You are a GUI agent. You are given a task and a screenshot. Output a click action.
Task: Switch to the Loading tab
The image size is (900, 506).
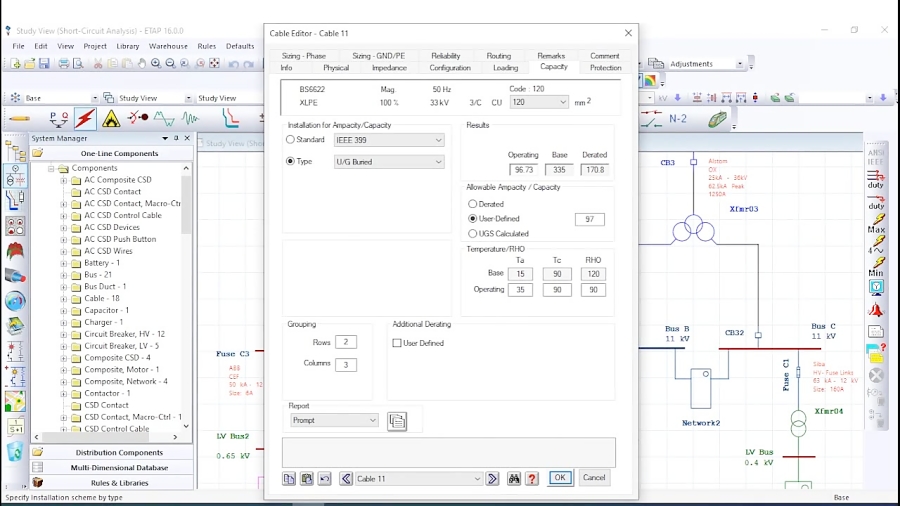tap(506, 68)
